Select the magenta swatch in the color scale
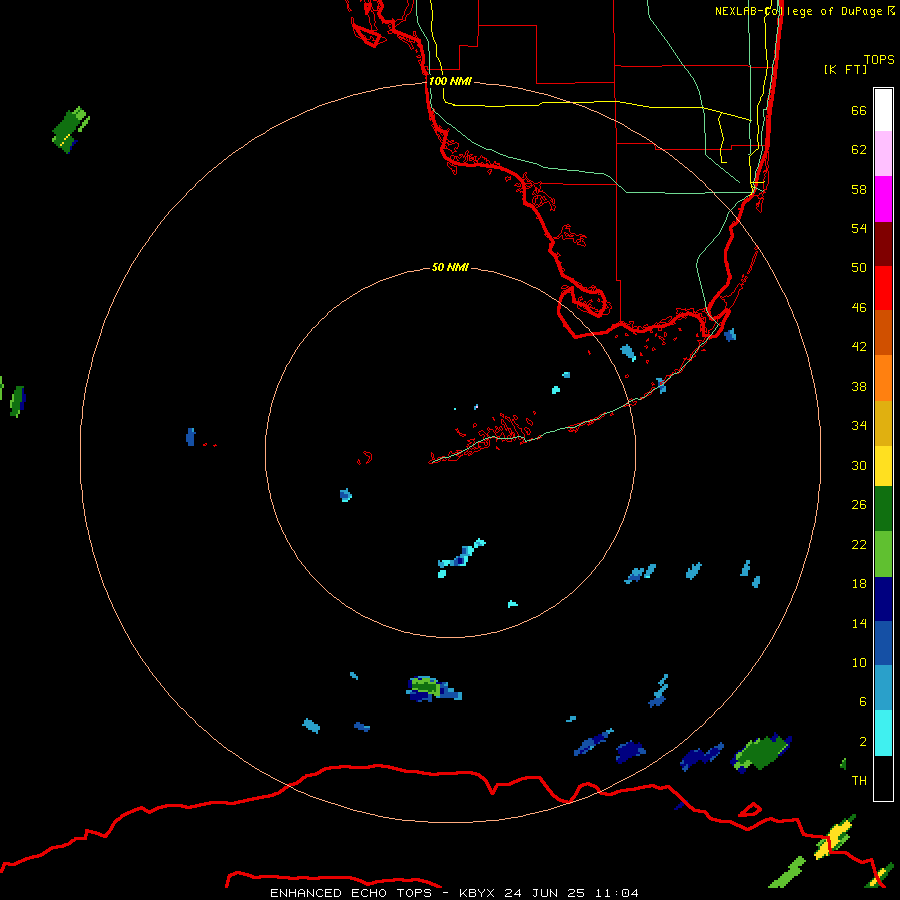 click(883, 199)
